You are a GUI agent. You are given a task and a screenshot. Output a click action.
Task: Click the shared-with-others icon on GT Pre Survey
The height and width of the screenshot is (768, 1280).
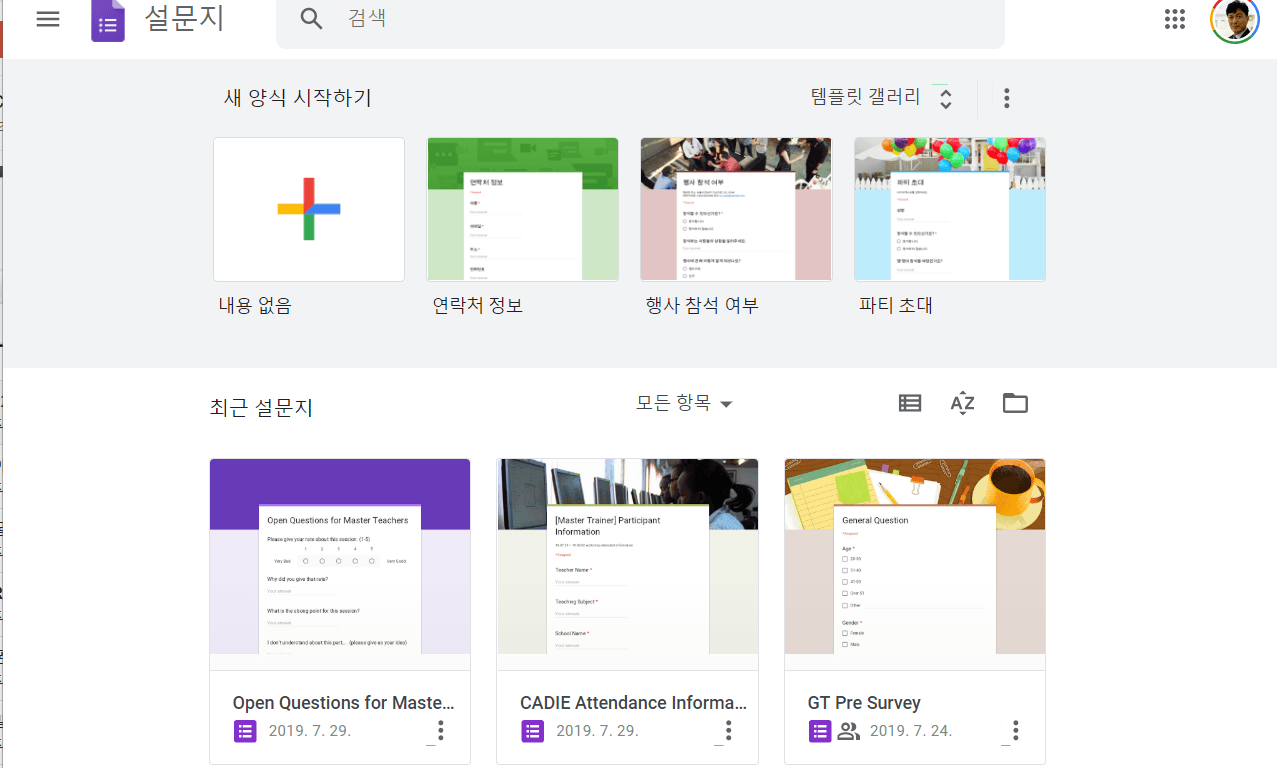point(848,731)
